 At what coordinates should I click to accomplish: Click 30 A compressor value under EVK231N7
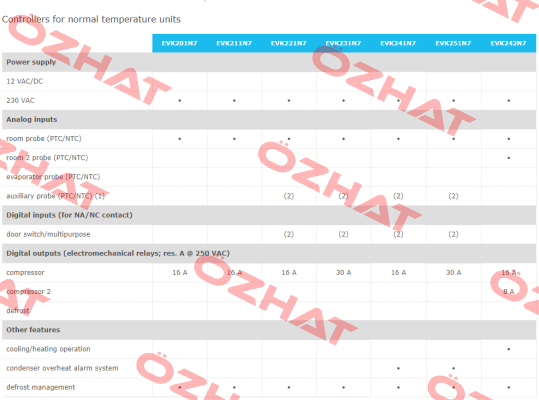[344, 273]
